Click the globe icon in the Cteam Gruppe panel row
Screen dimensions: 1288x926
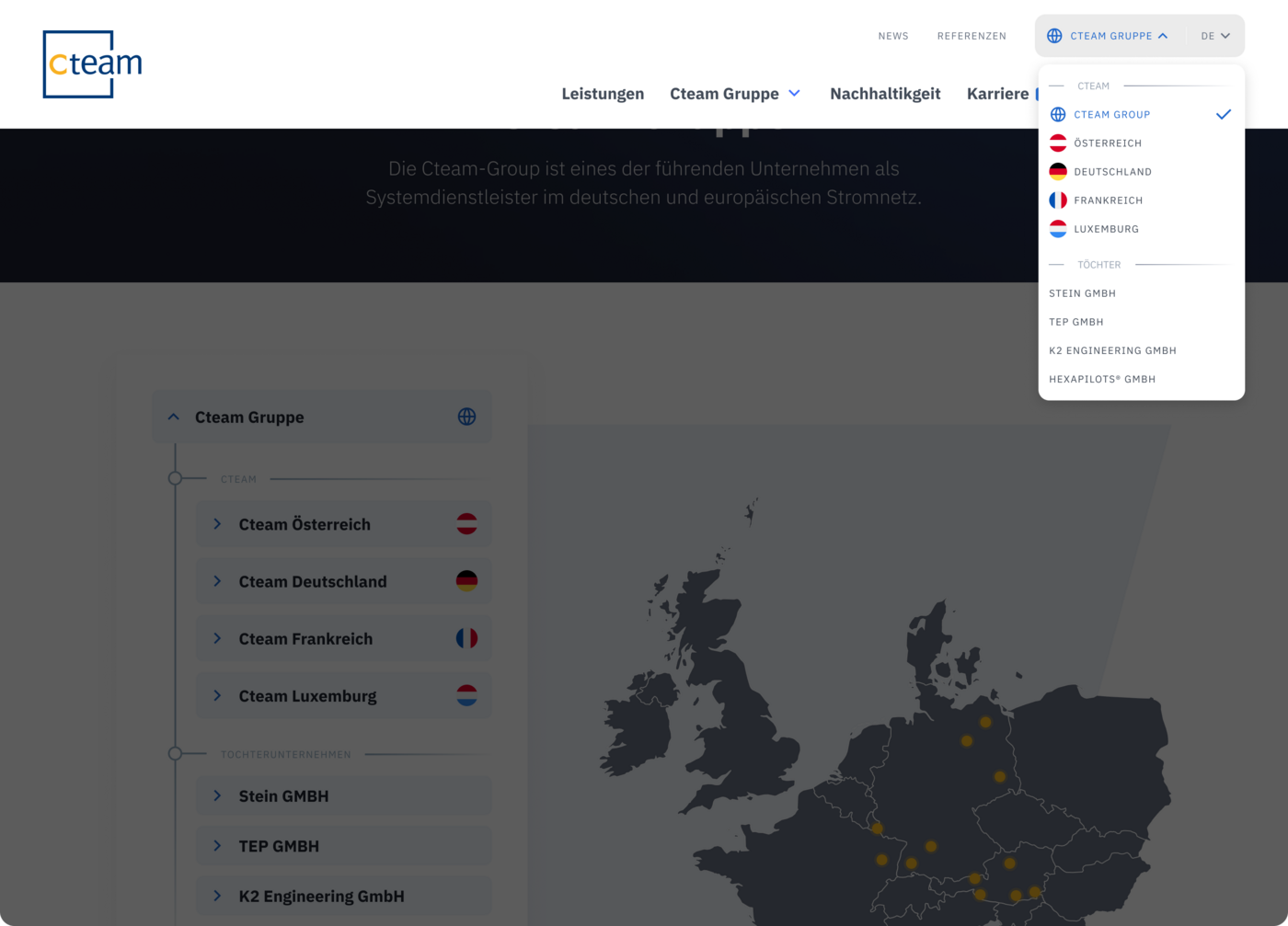click(467, 417)
